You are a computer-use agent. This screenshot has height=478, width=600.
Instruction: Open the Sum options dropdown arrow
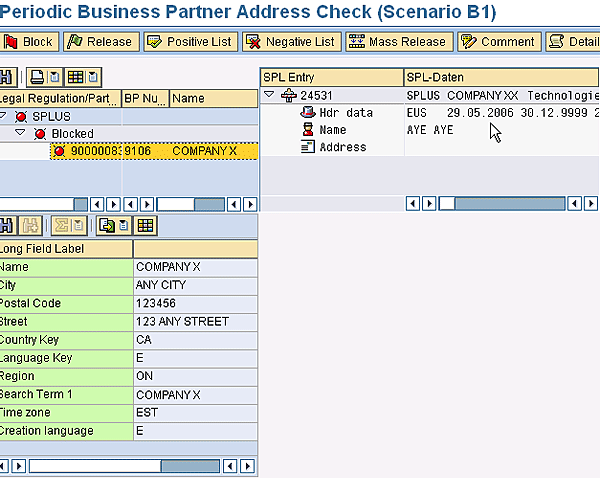pyautogui.click(x=79, y=226)
